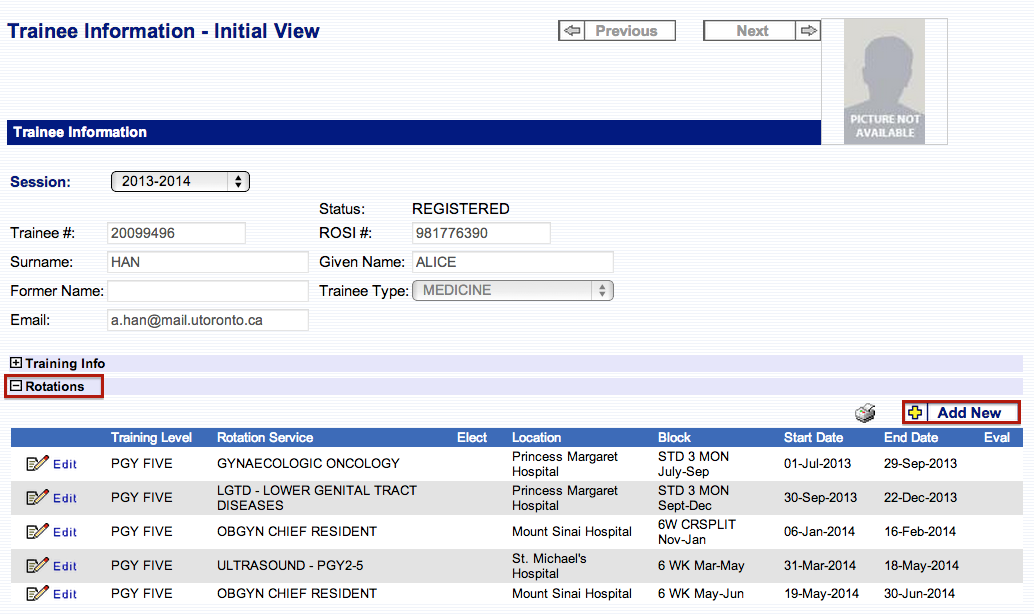The image size is (1034, 616).
Task: Click pencil icon for 06-Jan-2014 Chief Resident row
Action: [38, 531]
